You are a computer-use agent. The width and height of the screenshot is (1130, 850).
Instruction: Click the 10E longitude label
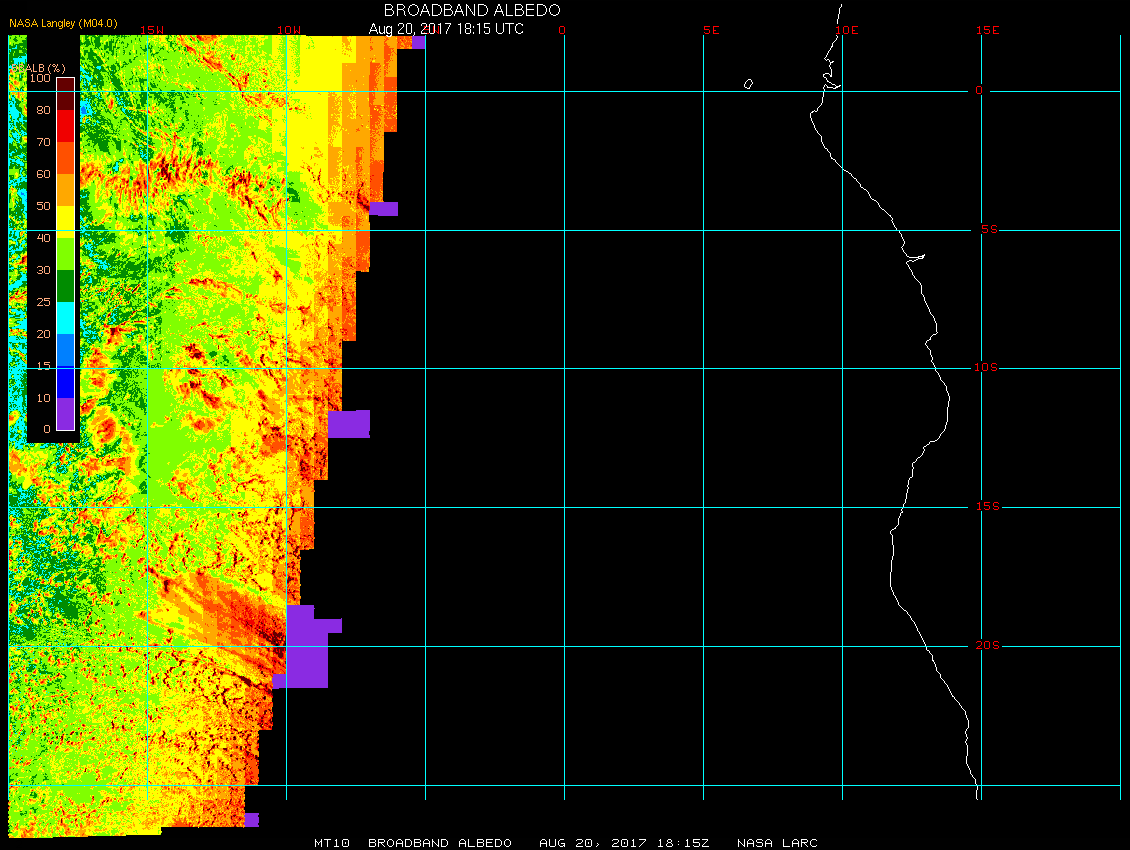(846, 30)
